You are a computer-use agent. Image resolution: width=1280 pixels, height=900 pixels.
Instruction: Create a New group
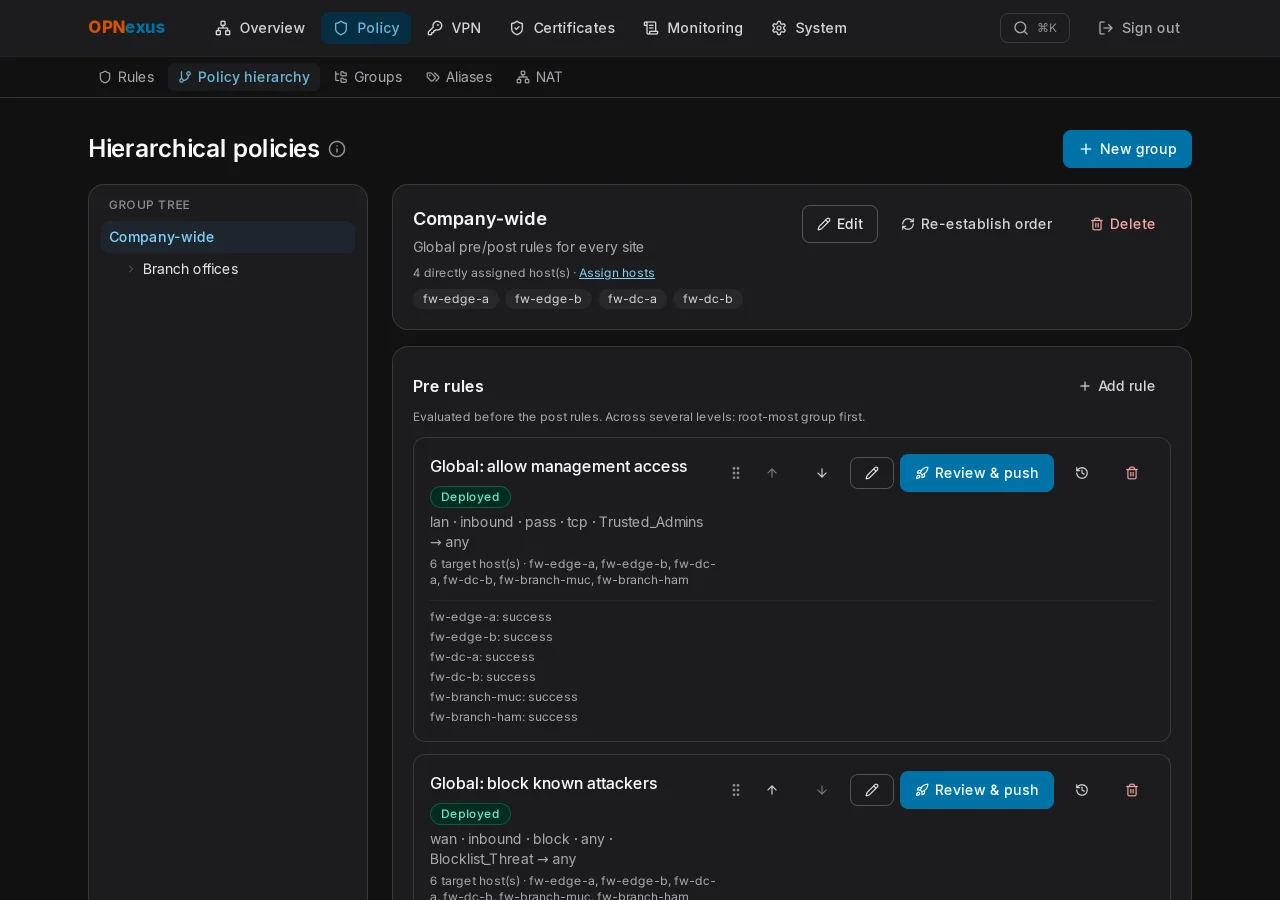pyautogui.click(x=1127, y=149)
